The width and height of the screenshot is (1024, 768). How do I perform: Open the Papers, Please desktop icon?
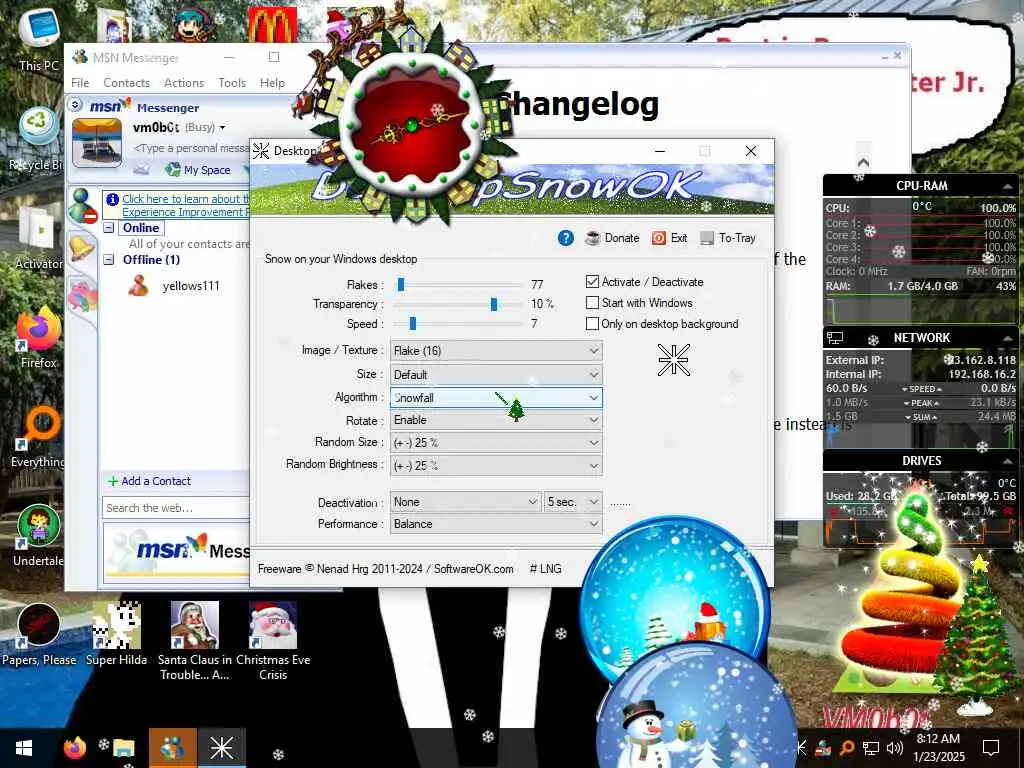pos(39,634)
